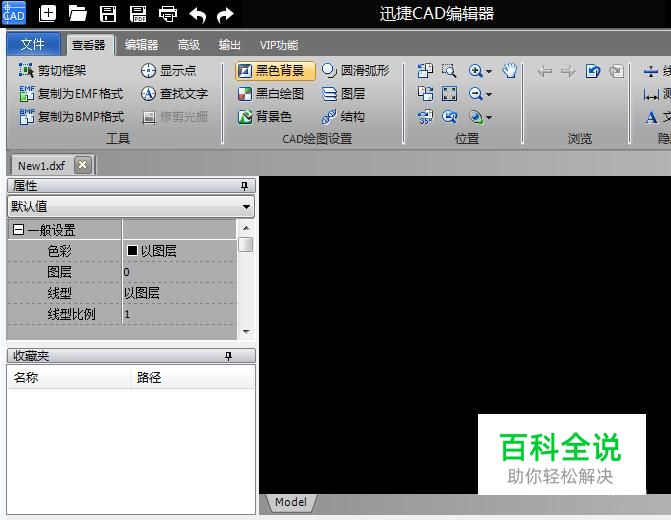Switch to the 高级 advanced tab
Viewport: 671px width, 520px height.
point(189,45)
